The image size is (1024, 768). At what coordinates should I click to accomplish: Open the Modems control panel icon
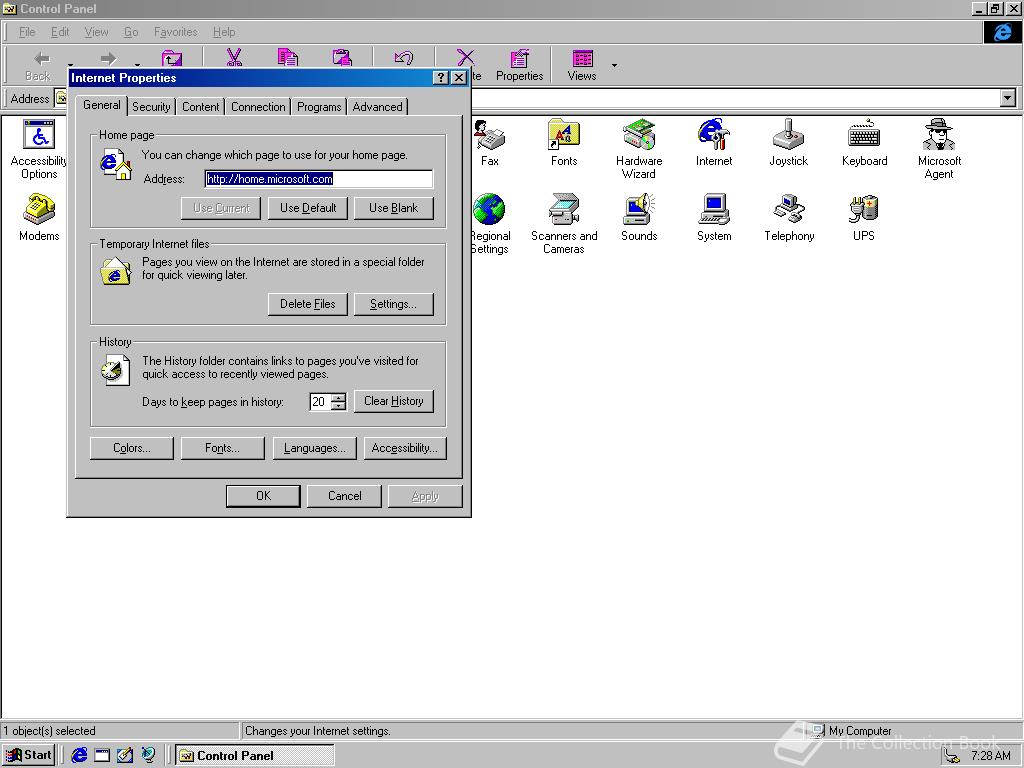[x=39, y=218]
